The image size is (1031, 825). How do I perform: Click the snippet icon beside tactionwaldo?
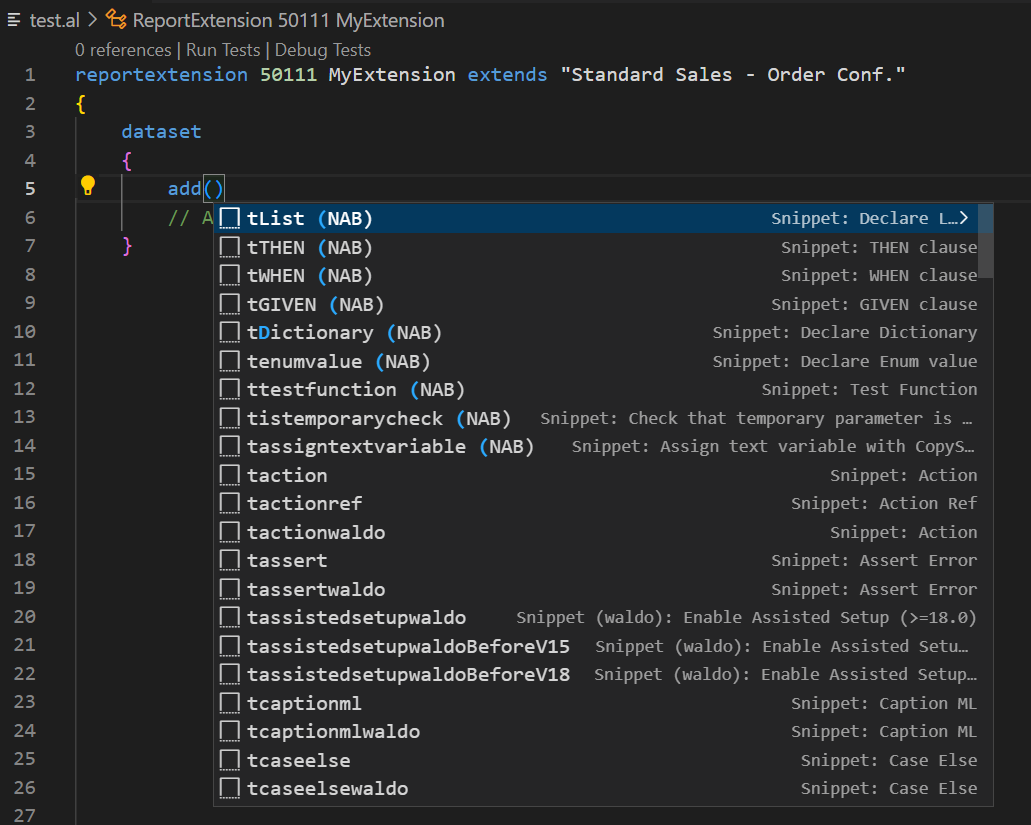tap(230, 532)
